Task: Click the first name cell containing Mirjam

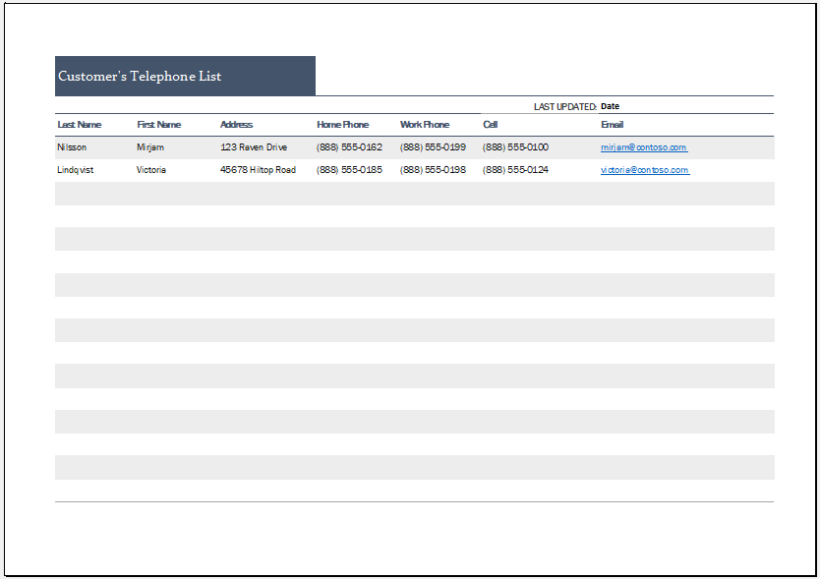Action: [x=151, y=147]
